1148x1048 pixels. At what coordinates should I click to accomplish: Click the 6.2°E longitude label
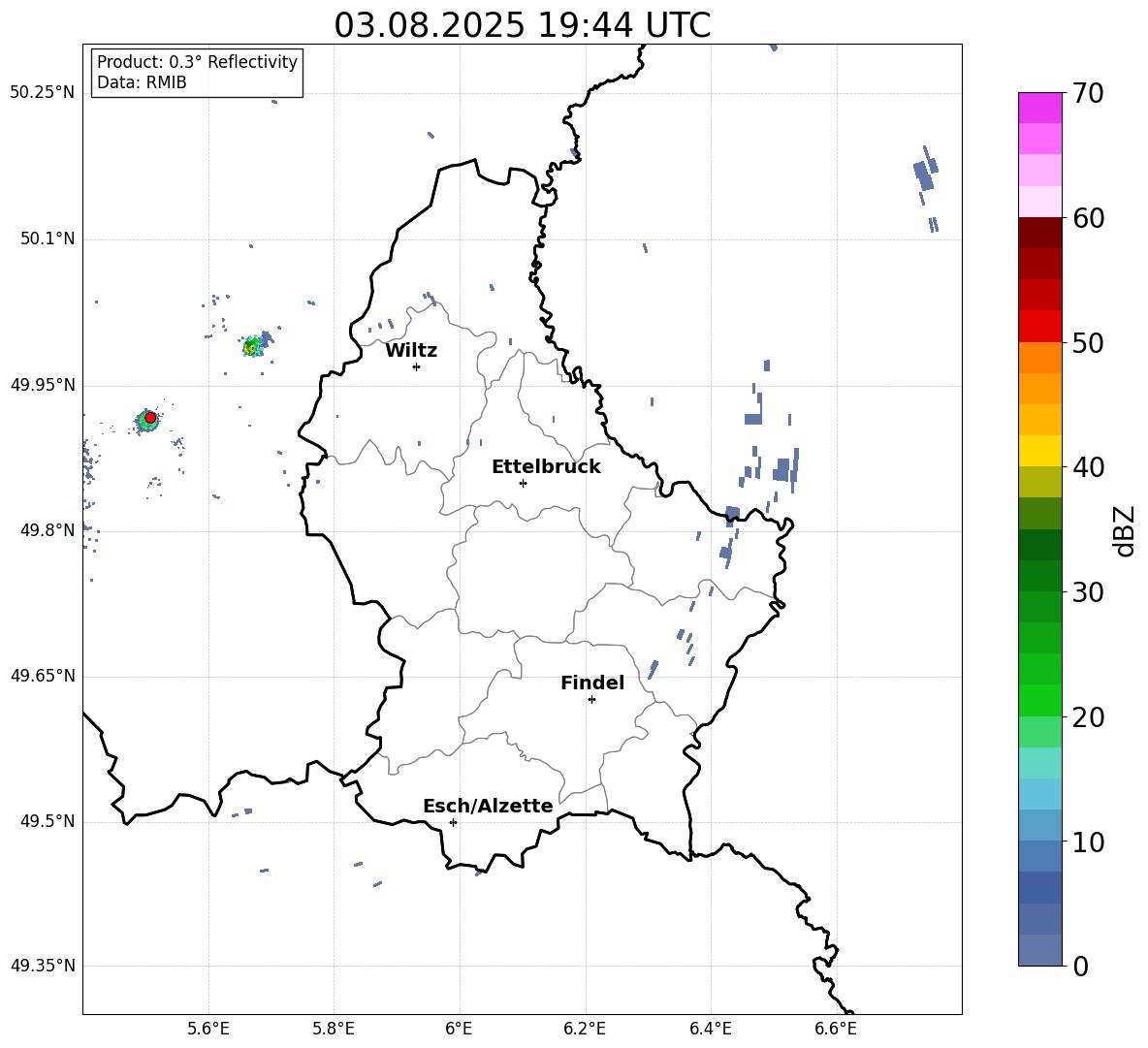point(585,1029)
